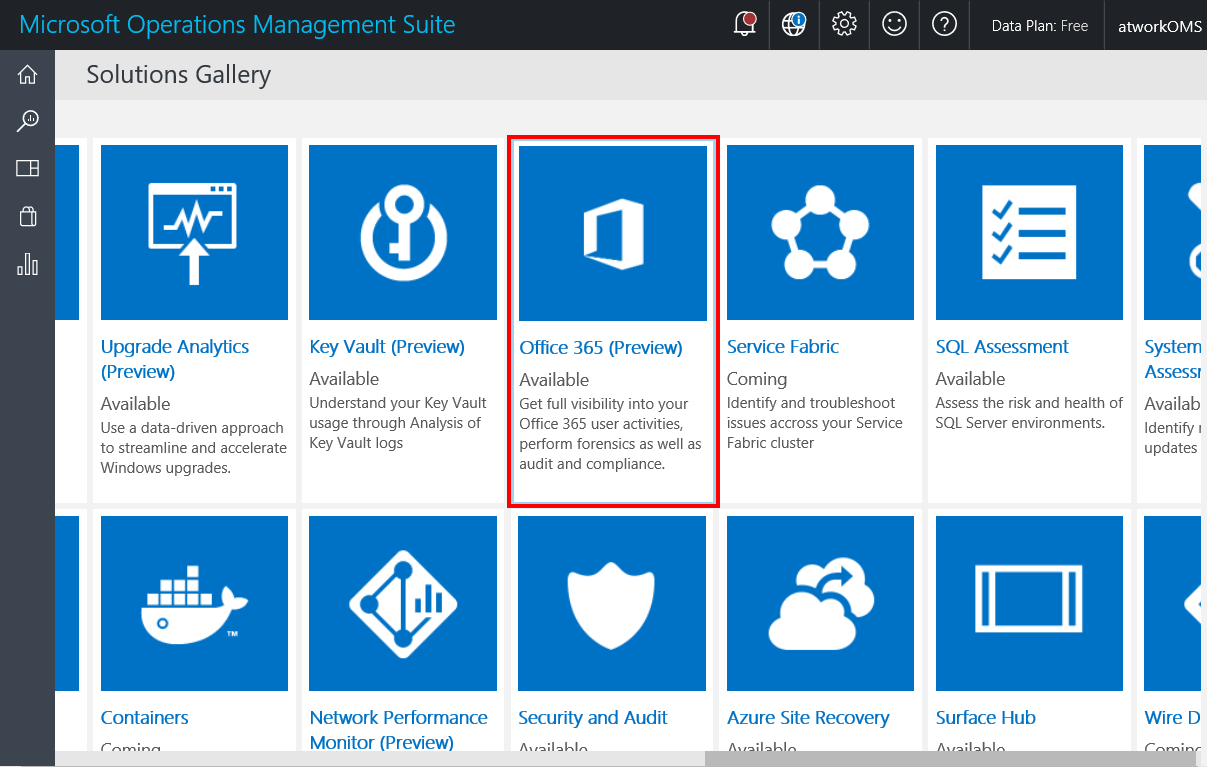Open the Usage bar chart icon
1207x767 pixels.
click(x=27, y=264)
